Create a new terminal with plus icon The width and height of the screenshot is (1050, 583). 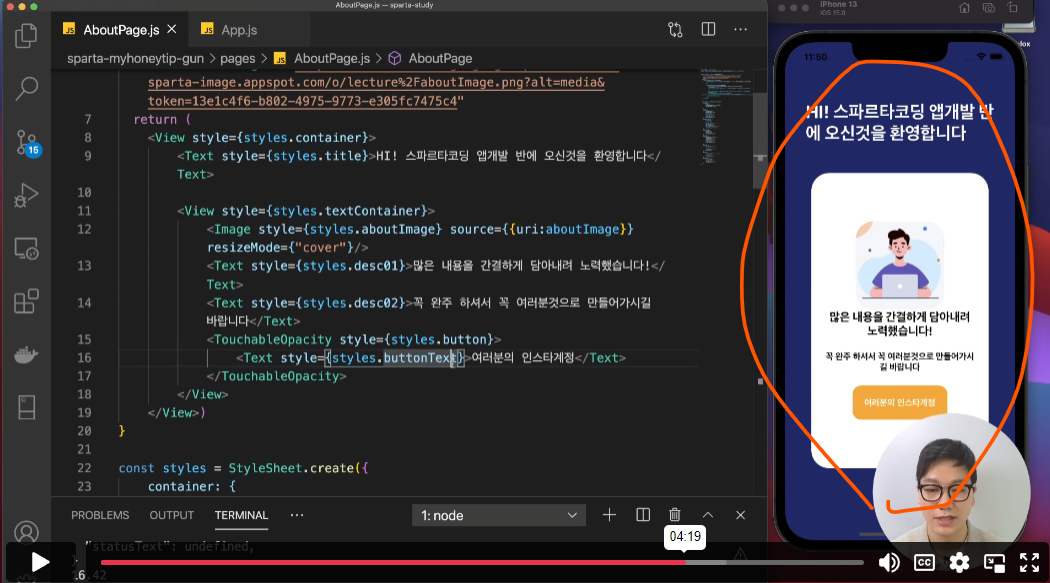609,515
